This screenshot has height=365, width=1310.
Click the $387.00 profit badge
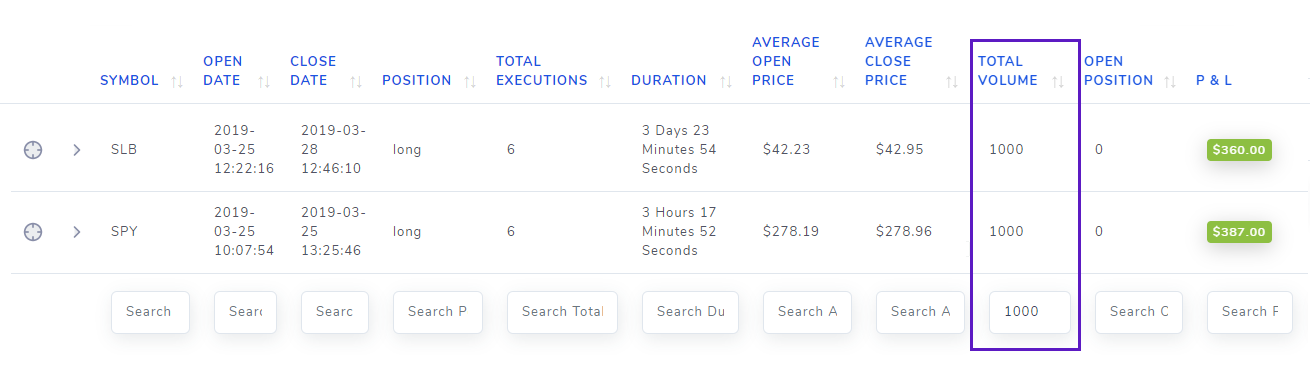(1239, 232)
